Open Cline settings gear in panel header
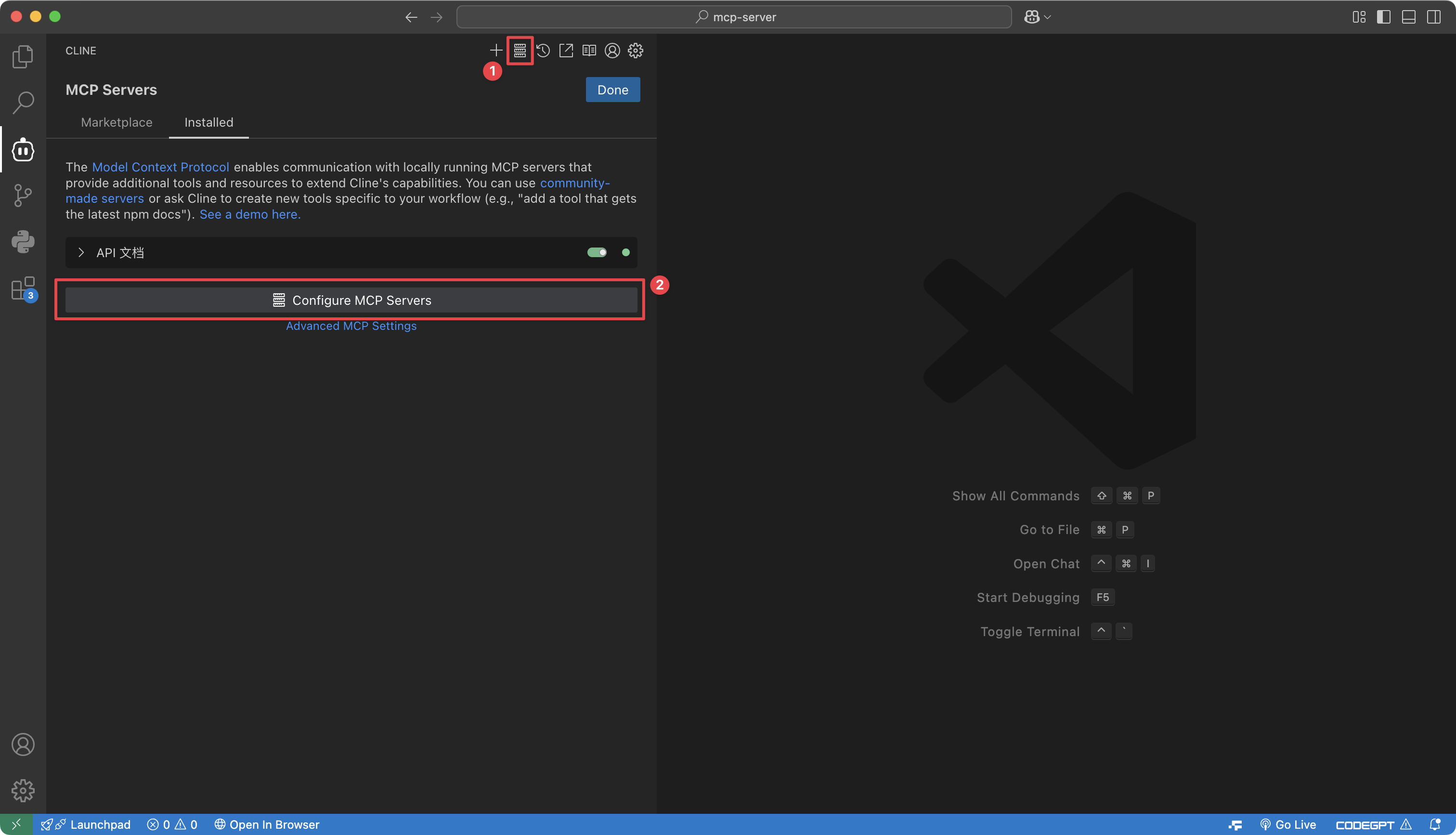This screenshot has width=1456, height=835. click(x=635, y=51)
